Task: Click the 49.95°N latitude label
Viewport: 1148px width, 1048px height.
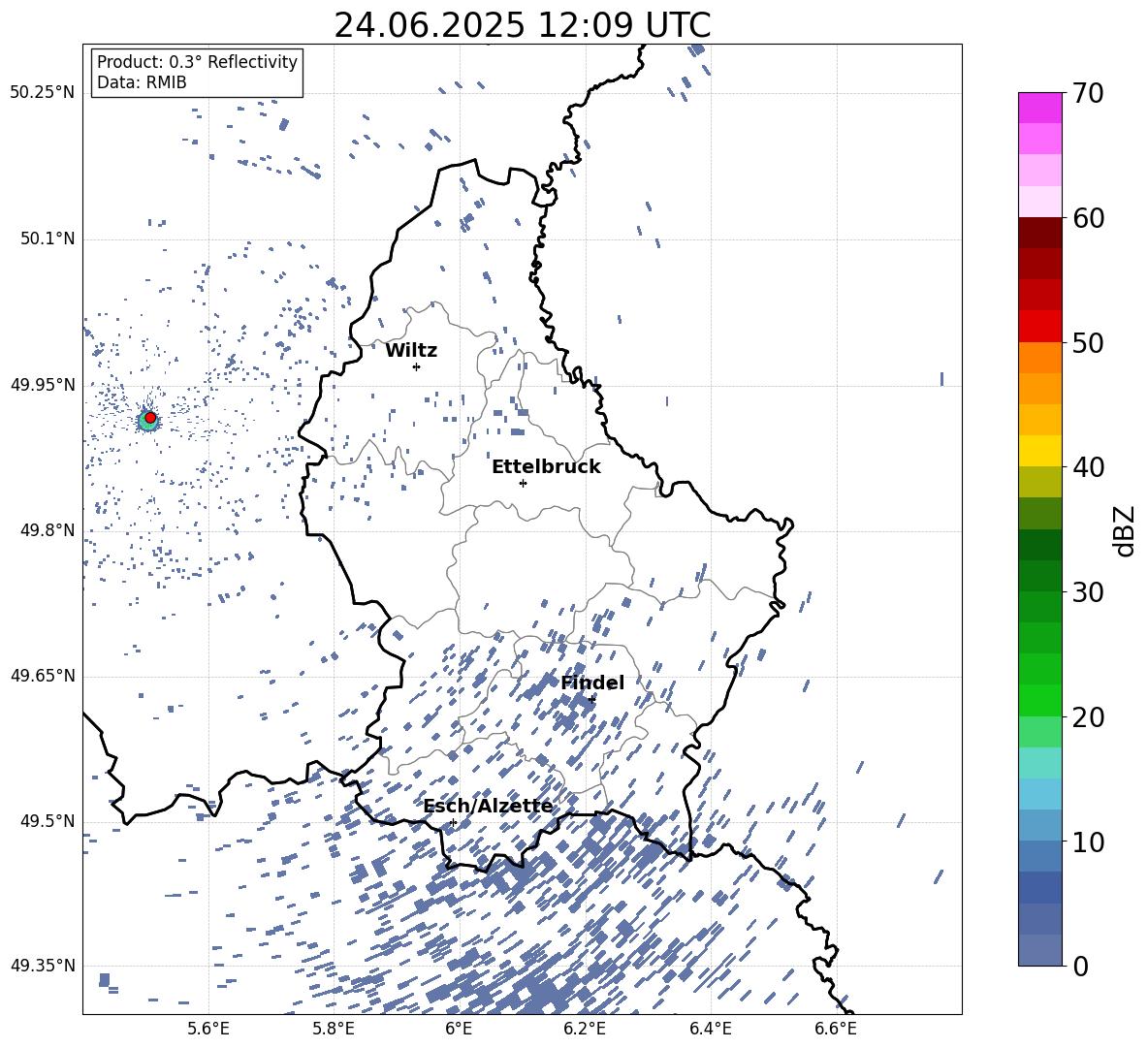Action: click(x=42, y=385)
